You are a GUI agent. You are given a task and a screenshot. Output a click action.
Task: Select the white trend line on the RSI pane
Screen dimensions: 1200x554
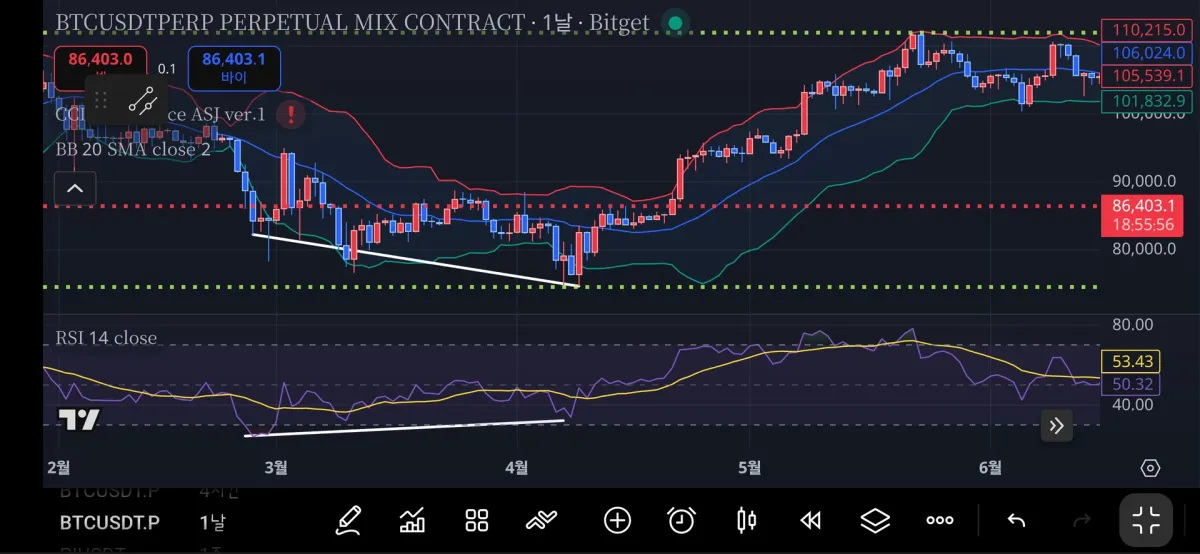pyautogui.click(x=405, y=428)
